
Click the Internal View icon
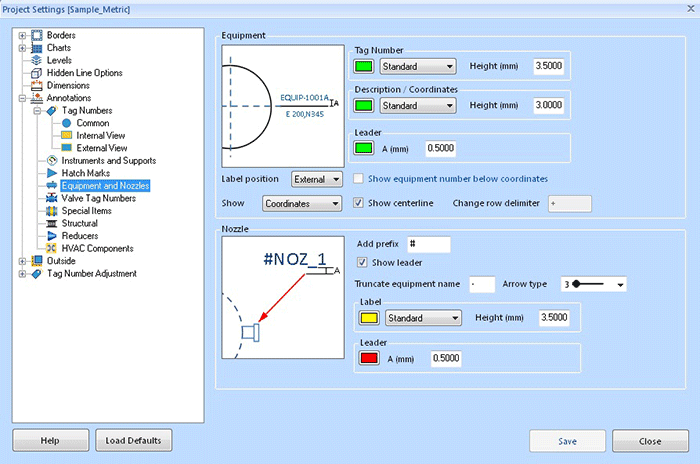pos(67,135)
